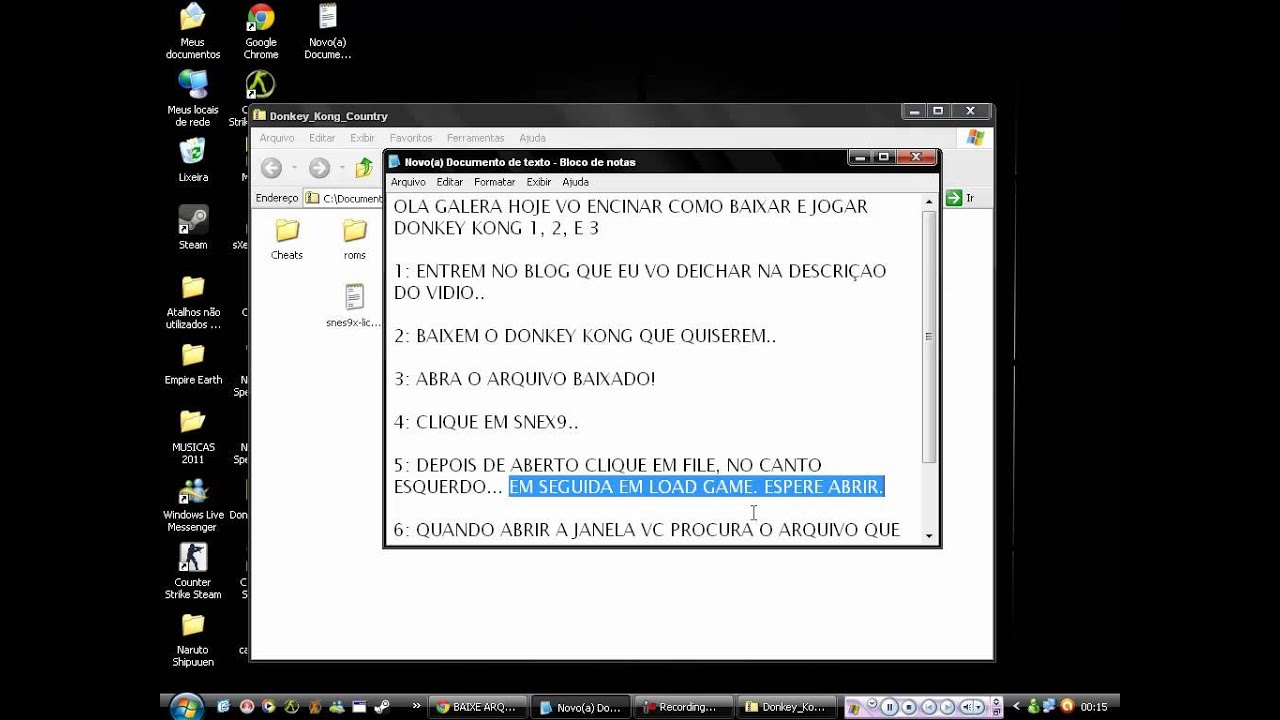Open Notepad's Formatar menu
This screenshot has width=1280, height=720.
click(494, 182)
